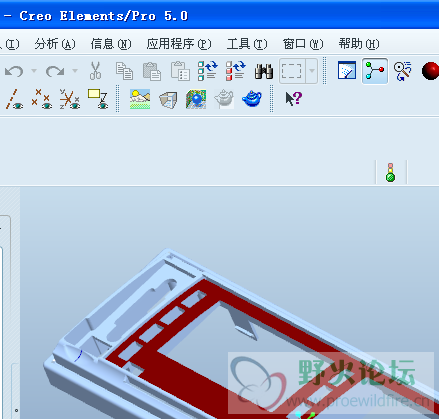Open the landscape scene image icon
This screenshot has width=439, height=419.
pyautogui.click(x=140, y=99)
